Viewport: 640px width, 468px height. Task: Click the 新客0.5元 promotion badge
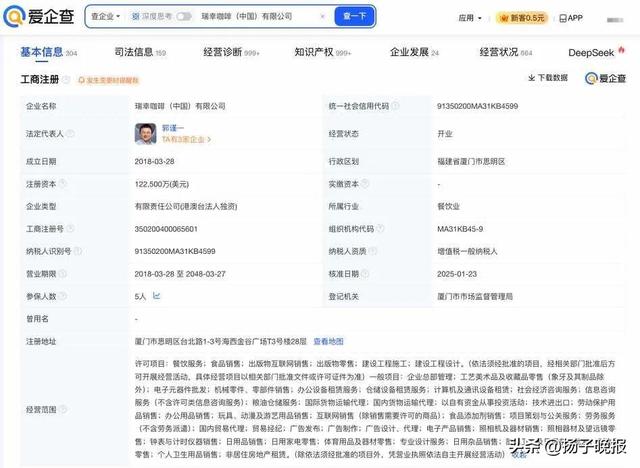tap(522, 18)
